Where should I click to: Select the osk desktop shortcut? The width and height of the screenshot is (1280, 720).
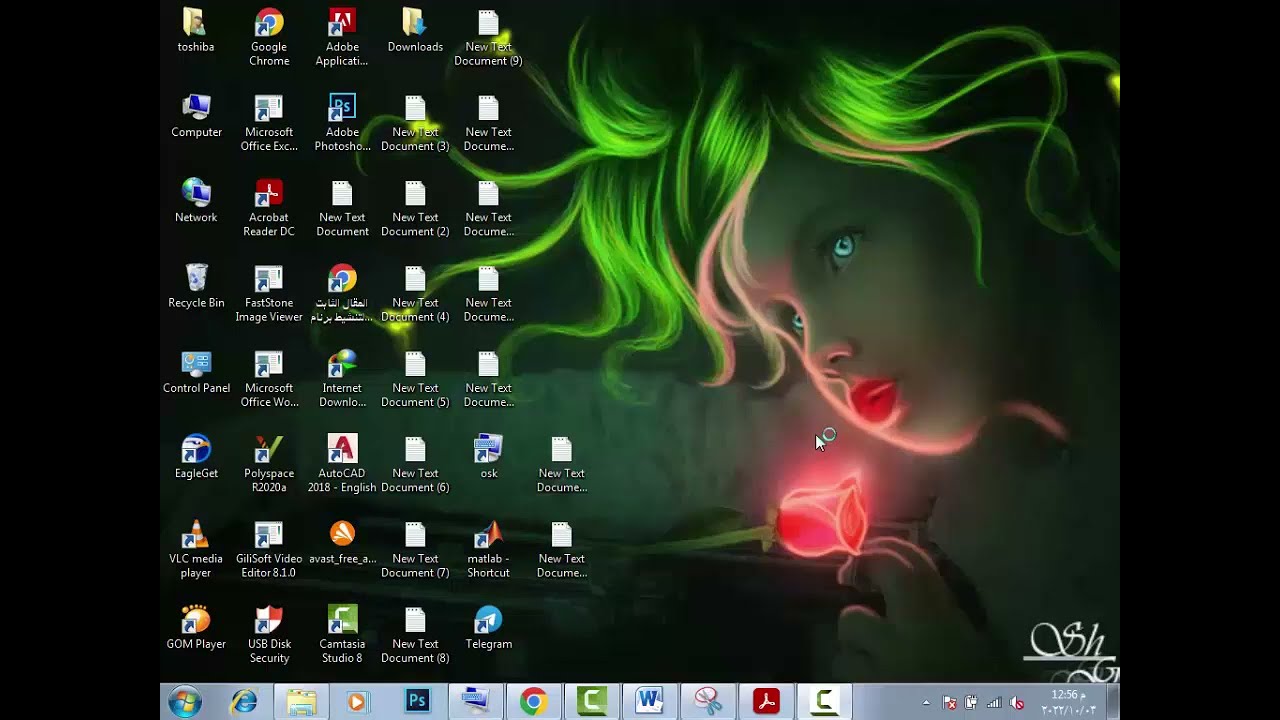488,456
